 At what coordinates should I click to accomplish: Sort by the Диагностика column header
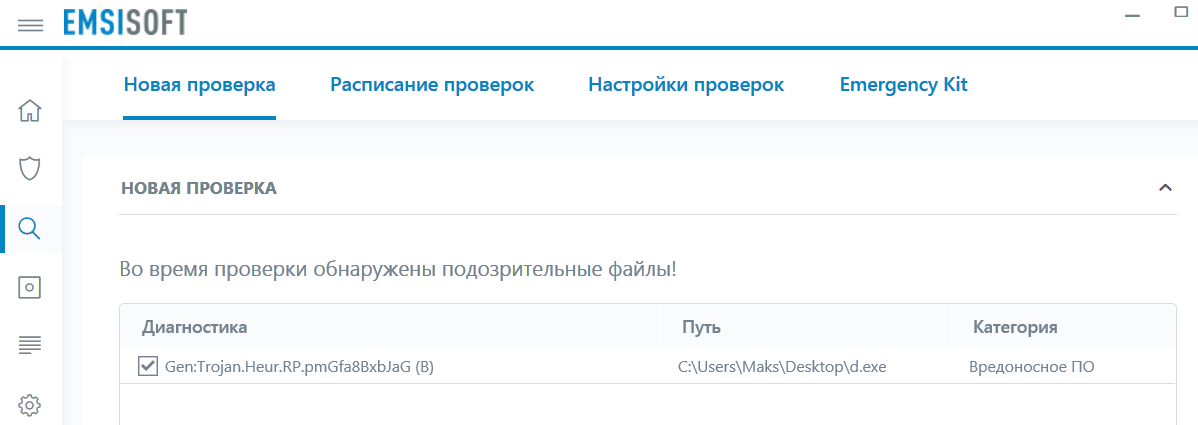pos(195,327)
